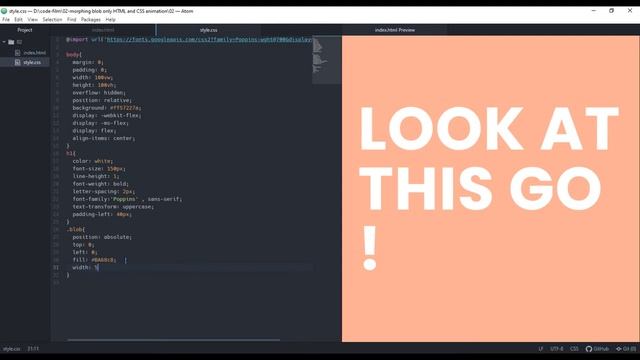The height and width of the screenshot is (360, 640).
Task: Click the body selector on line 3
Action: pyautogui.click(x=74, y=55)
